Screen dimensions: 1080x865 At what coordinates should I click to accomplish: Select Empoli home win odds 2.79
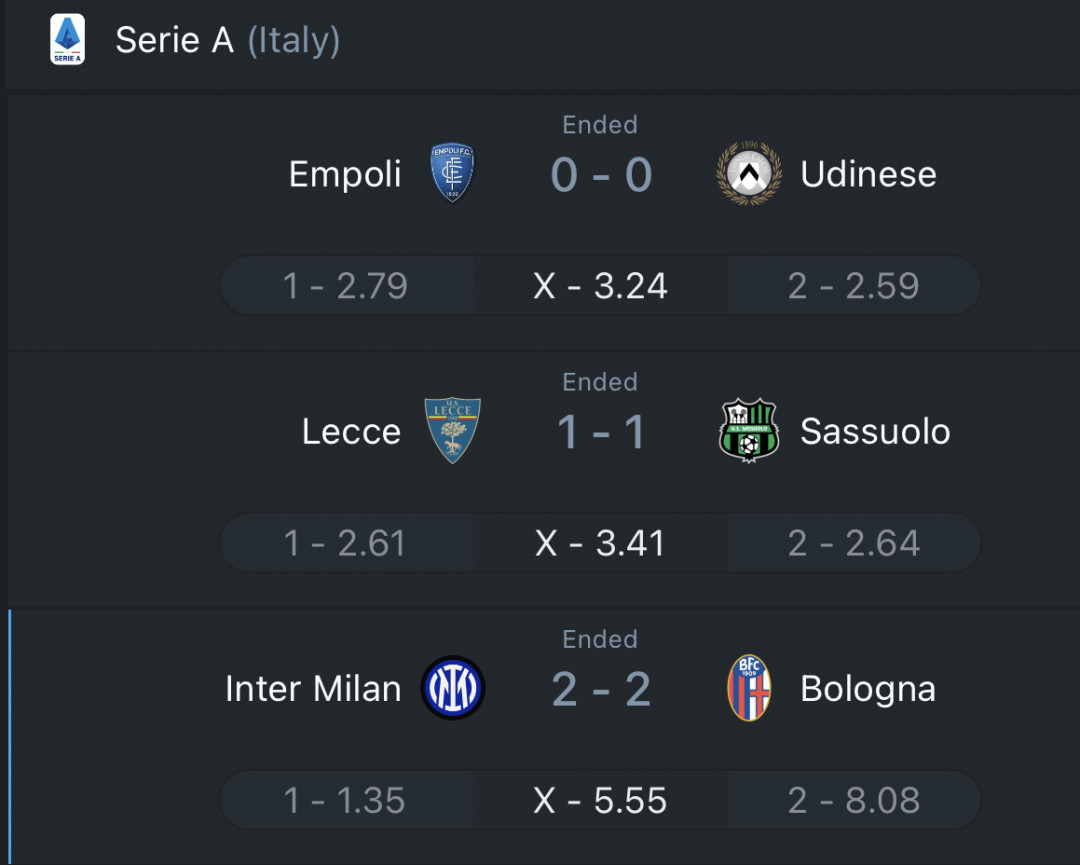coord(346,286)
